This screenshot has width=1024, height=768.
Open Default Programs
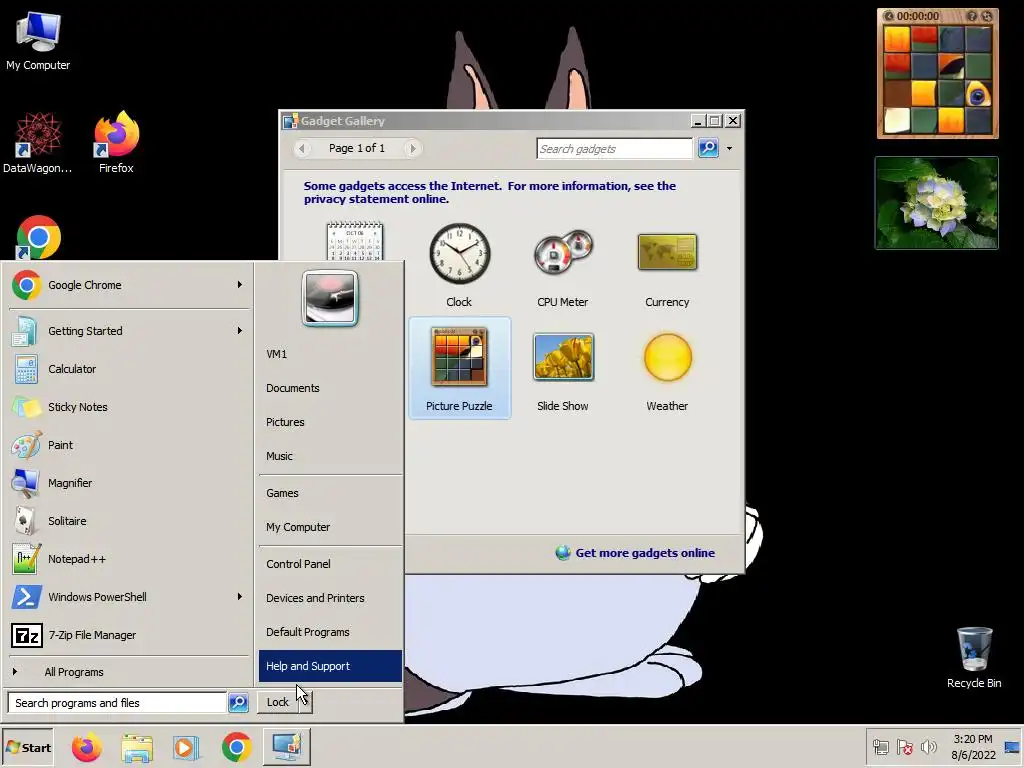(330, 632)
